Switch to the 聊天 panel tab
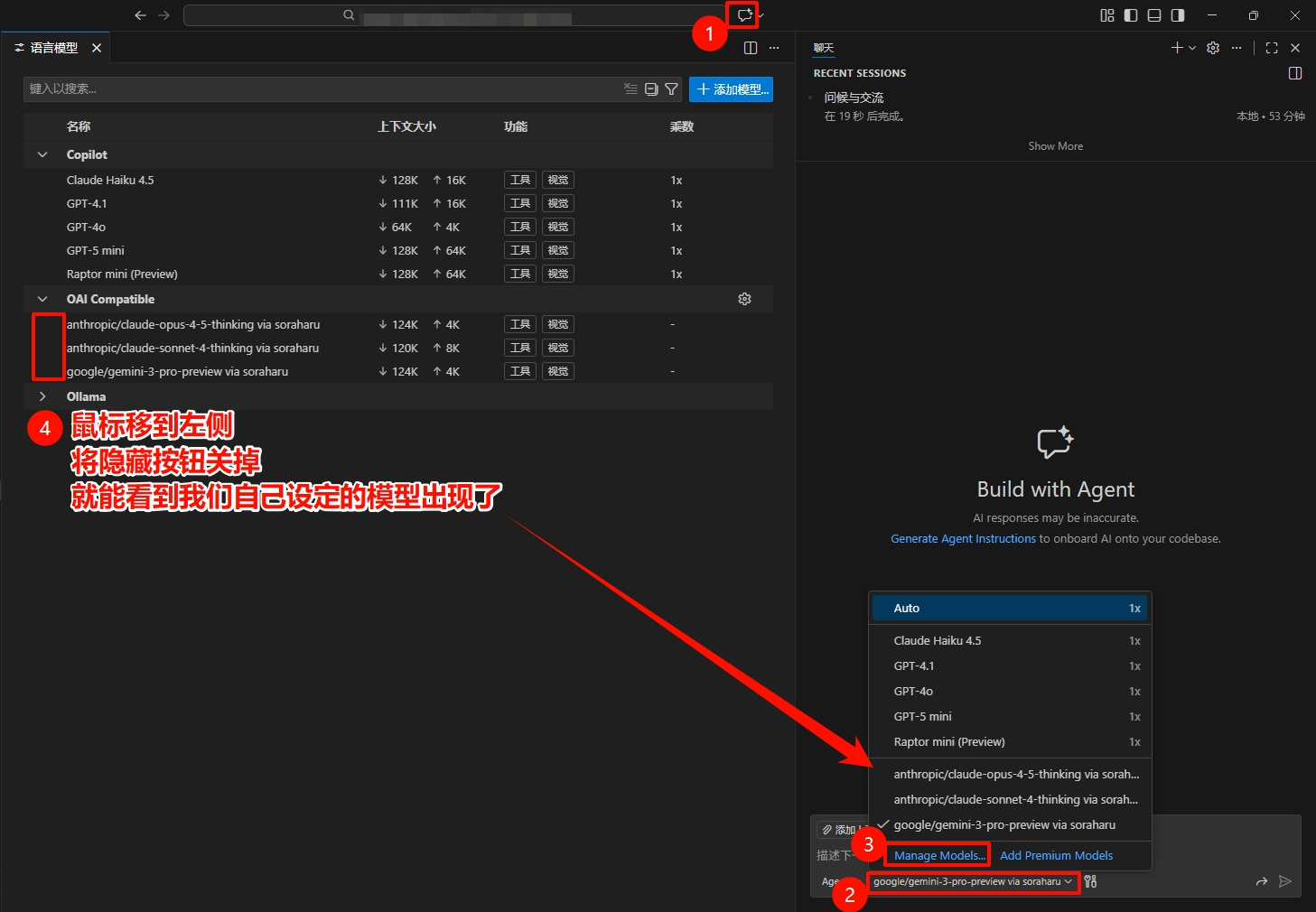Viewport: 1316px width, 912px height. [824, 48]
